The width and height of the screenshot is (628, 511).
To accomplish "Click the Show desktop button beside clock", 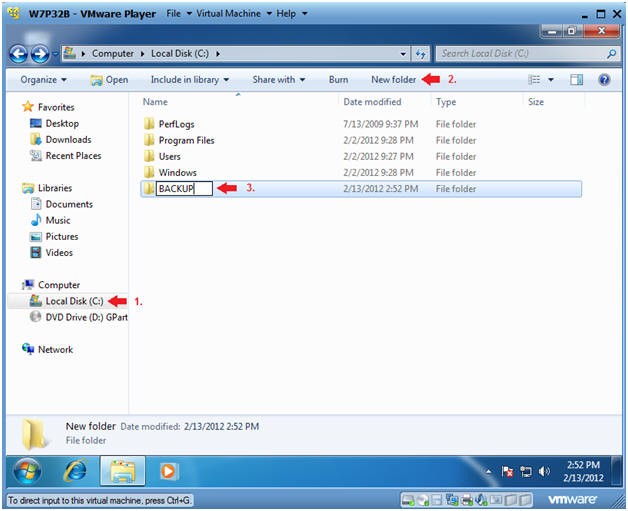I will point(617,471).
